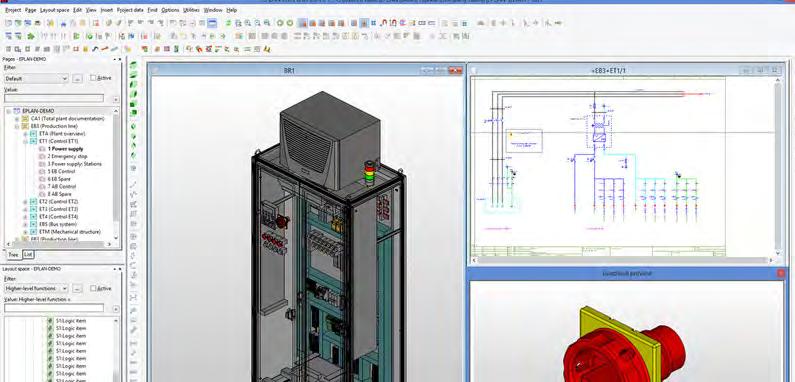Select the second 3D viewpoint cube icon
The width and height of the screenshot is (795, 382).
[133, 75]
